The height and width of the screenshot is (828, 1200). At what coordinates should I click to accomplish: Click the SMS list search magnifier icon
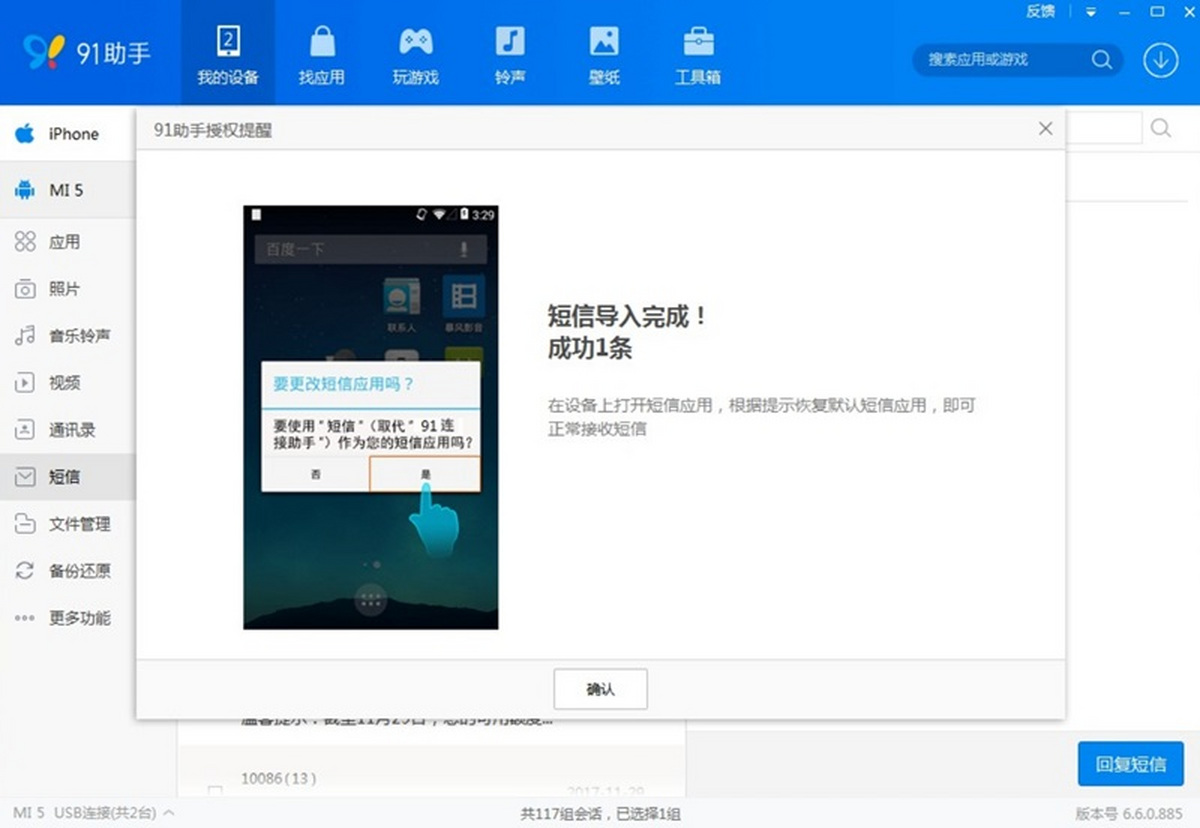(1161, 128)
